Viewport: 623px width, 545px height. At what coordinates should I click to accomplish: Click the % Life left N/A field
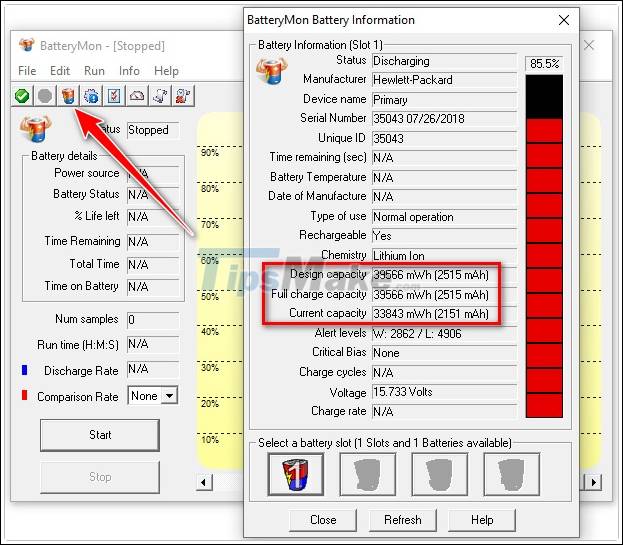153,217
